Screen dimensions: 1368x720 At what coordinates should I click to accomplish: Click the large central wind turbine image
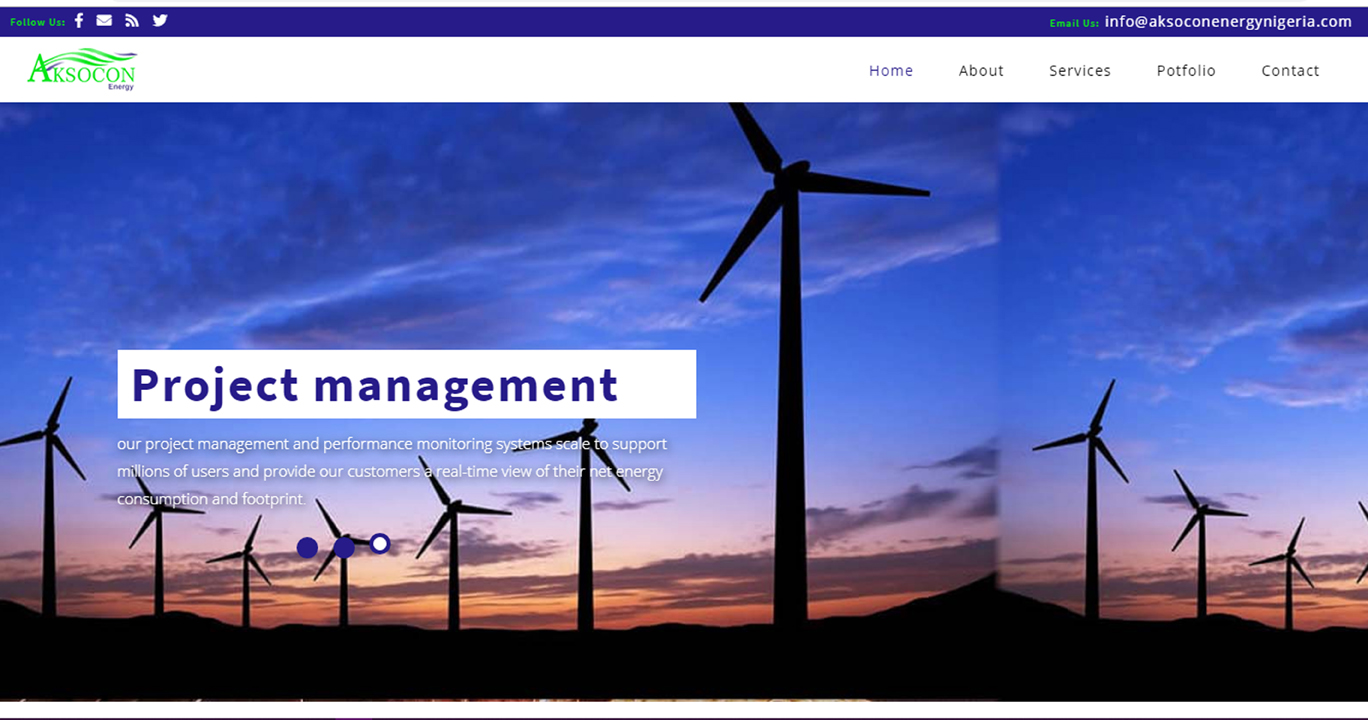coord(790,300)
